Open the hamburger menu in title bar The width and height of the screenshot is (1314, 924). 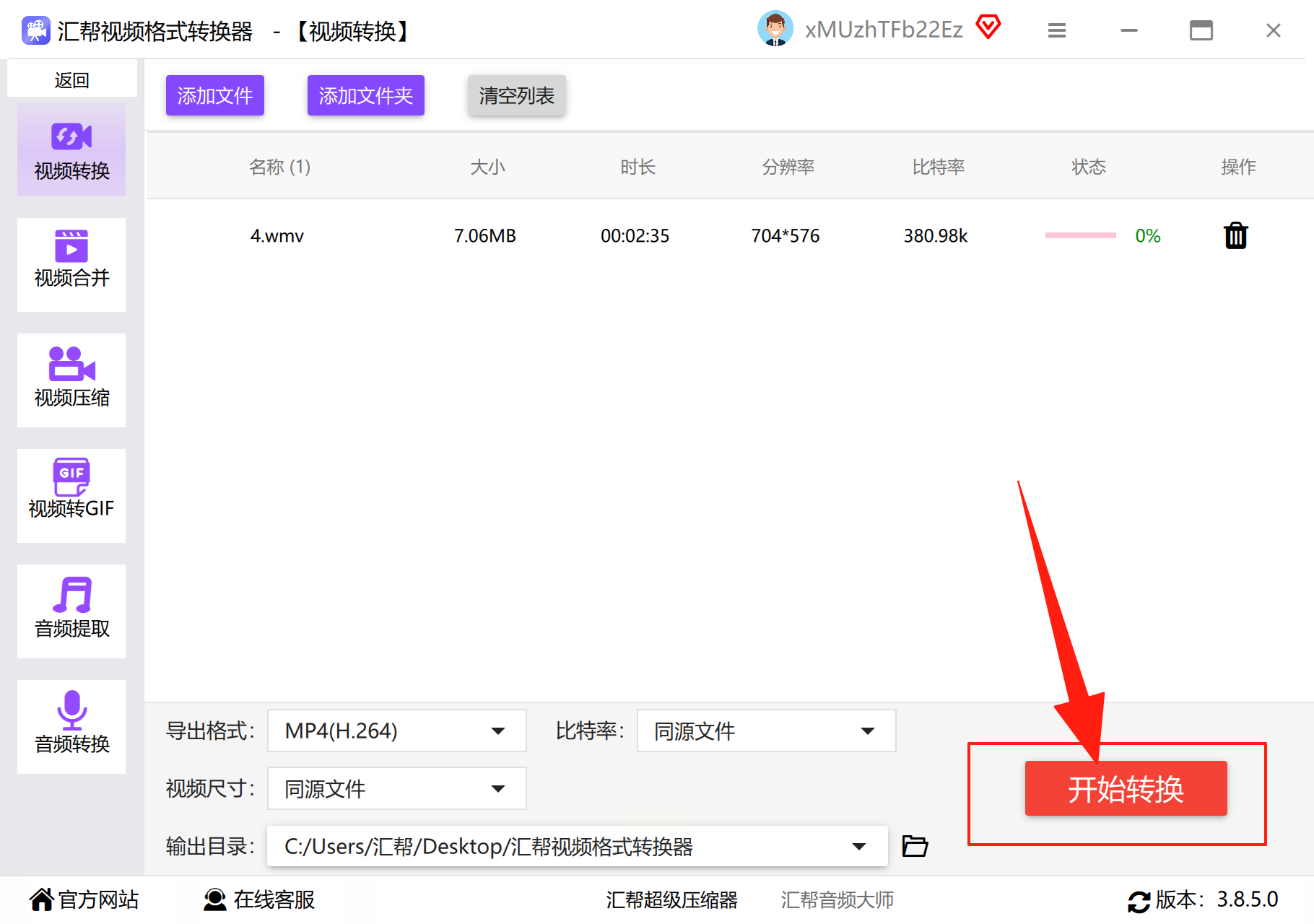[x=1057, y=30]
